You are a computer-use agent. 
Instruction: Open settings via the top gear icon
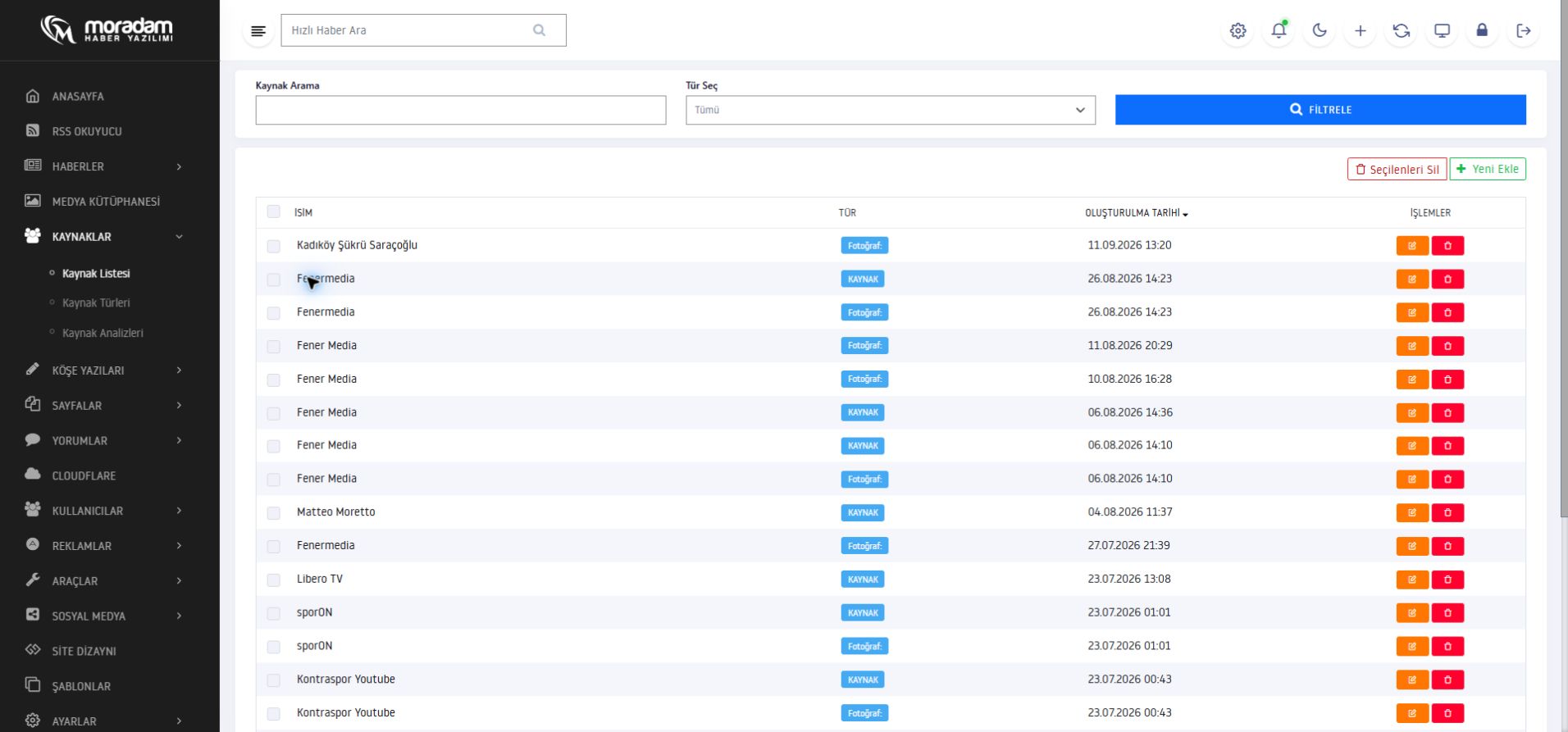1238,31
